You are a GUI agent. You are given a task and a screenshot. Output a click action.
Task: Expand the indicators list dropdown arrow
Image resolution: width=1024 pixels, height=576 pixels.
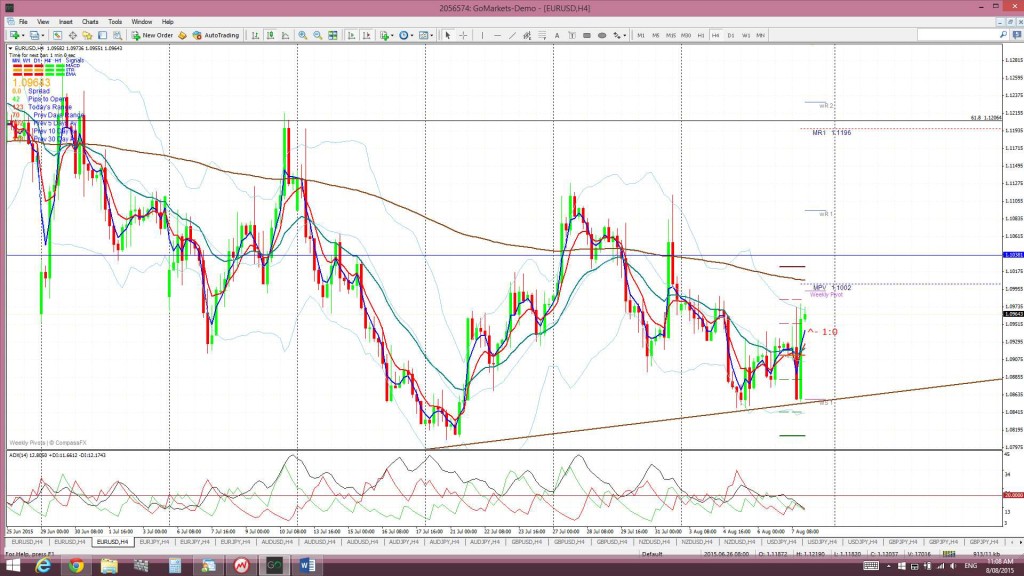392,35
